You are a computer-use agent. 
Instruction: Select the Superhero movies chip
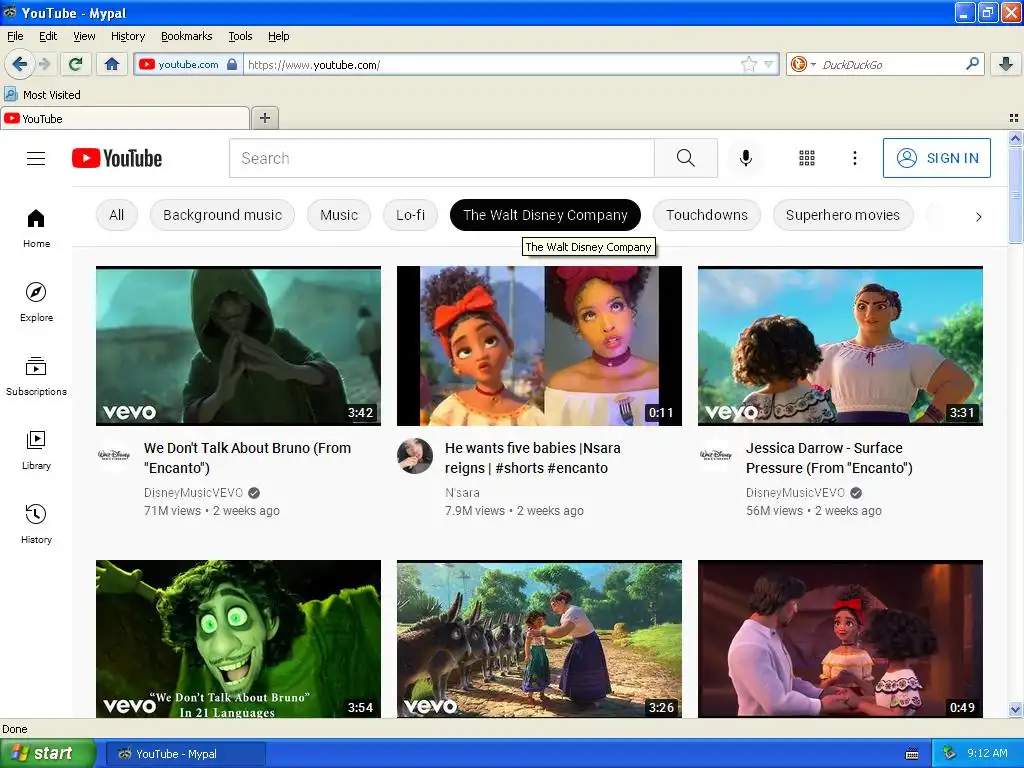pos(842,215)
